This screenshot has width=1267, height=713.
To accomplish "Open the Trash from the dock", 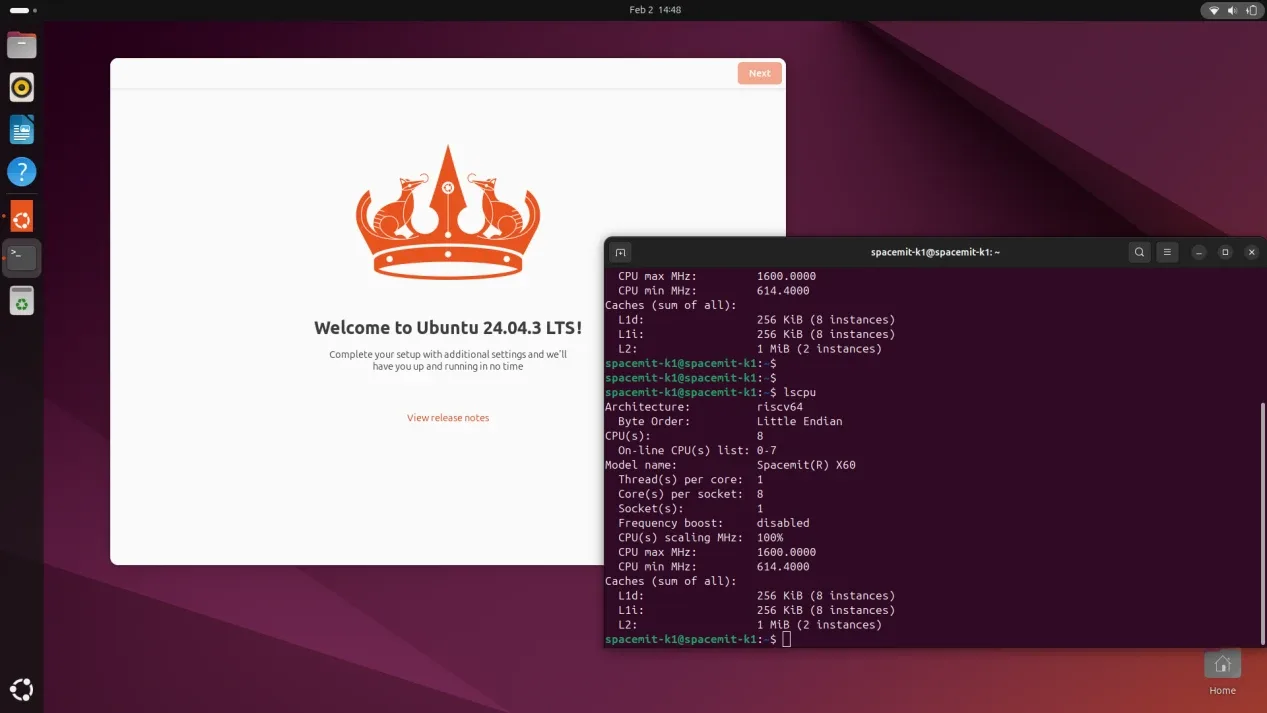I will (21, 300).
